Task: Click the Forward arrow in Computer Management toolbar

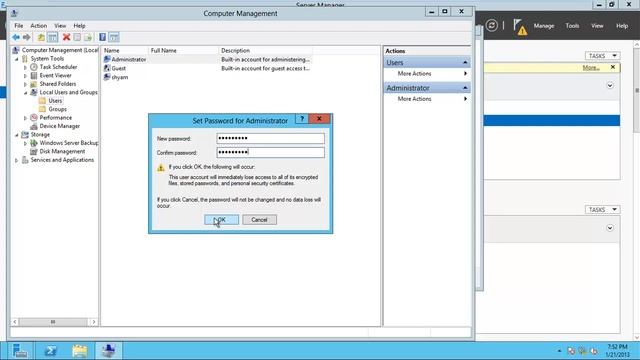Action: pyautogui.click(x=27, y=38)
